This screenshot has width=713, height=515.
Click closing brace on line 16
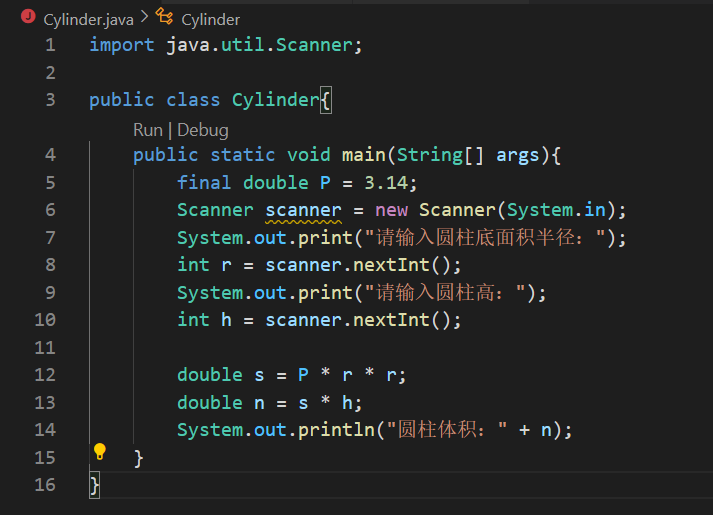[x=94, y=485]
